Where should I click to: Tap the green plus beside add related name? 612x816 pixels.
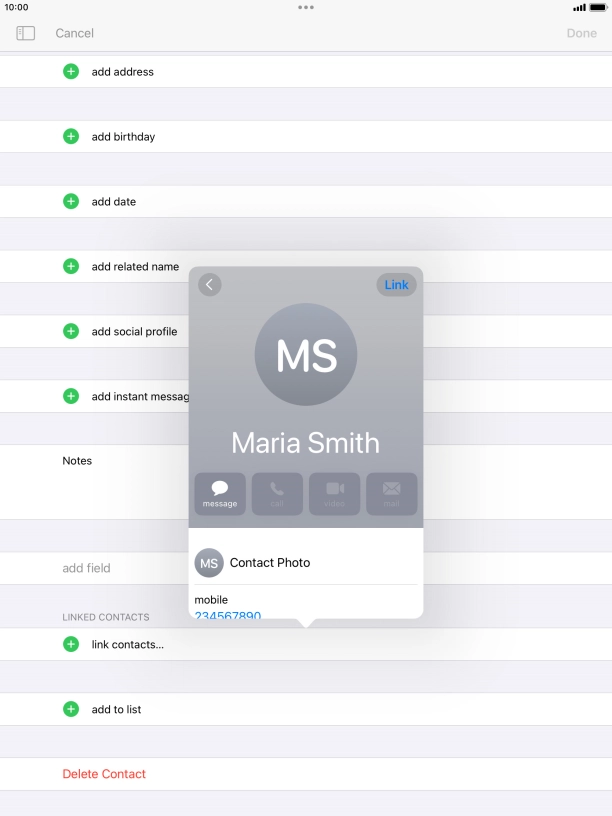[x=71, y=267]
